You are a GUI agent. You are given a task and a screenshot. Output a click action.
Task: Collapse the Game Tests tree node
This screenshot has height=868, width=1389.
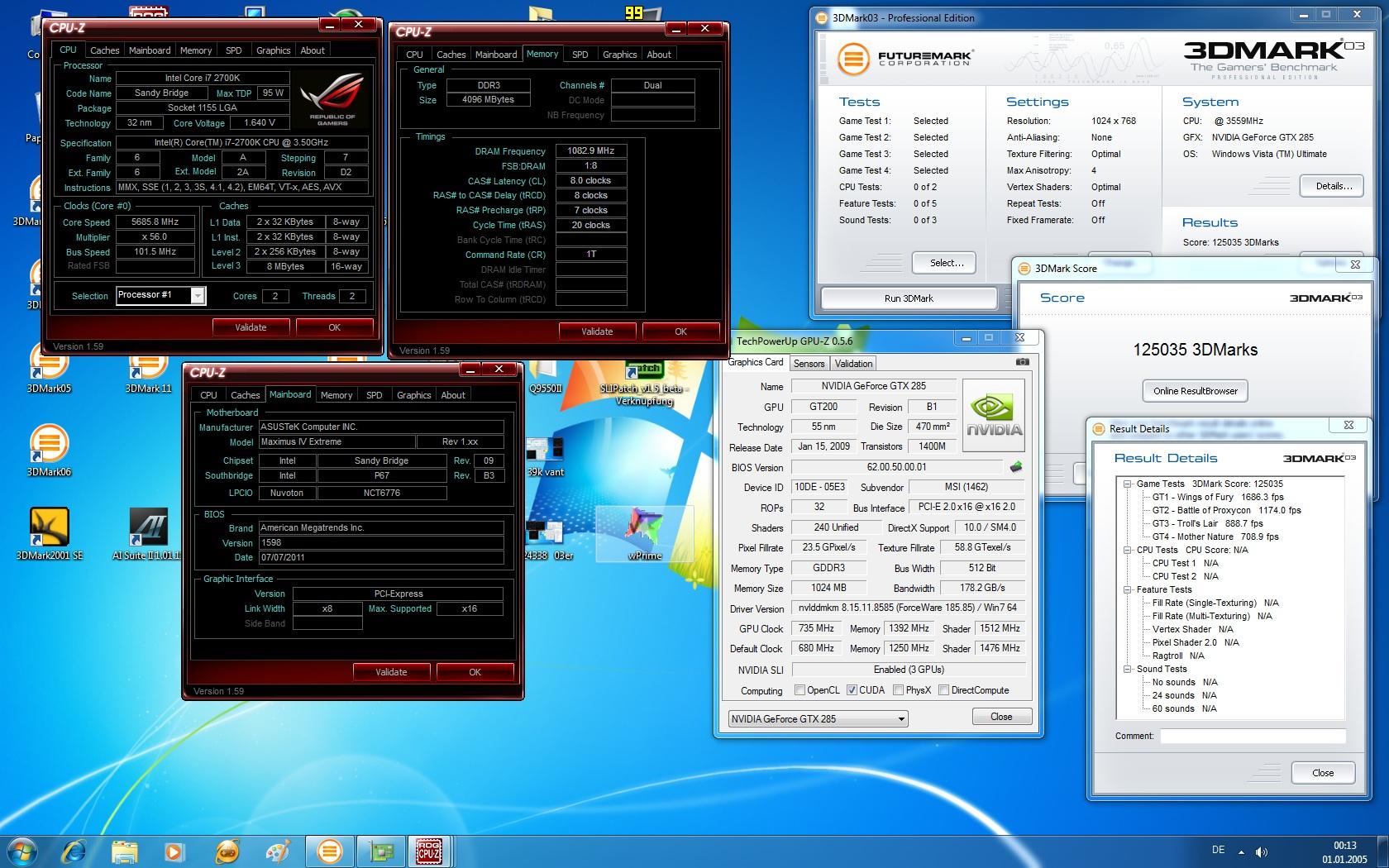pos(1127,484)
